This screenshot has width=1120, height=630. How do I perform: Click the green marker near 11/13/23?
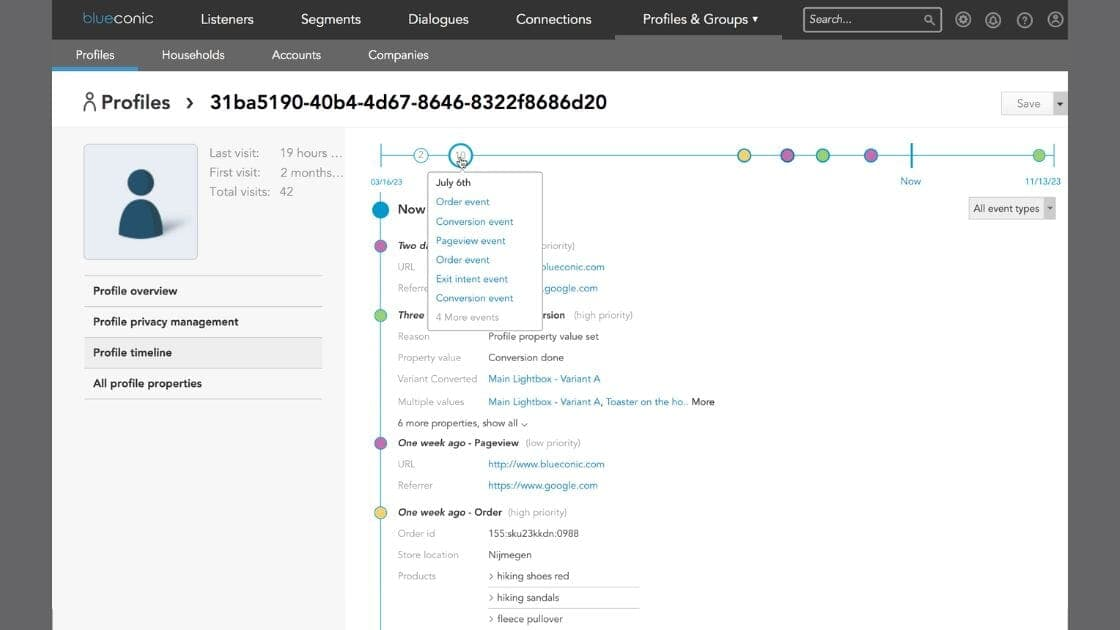click(x=1039, y=155)
